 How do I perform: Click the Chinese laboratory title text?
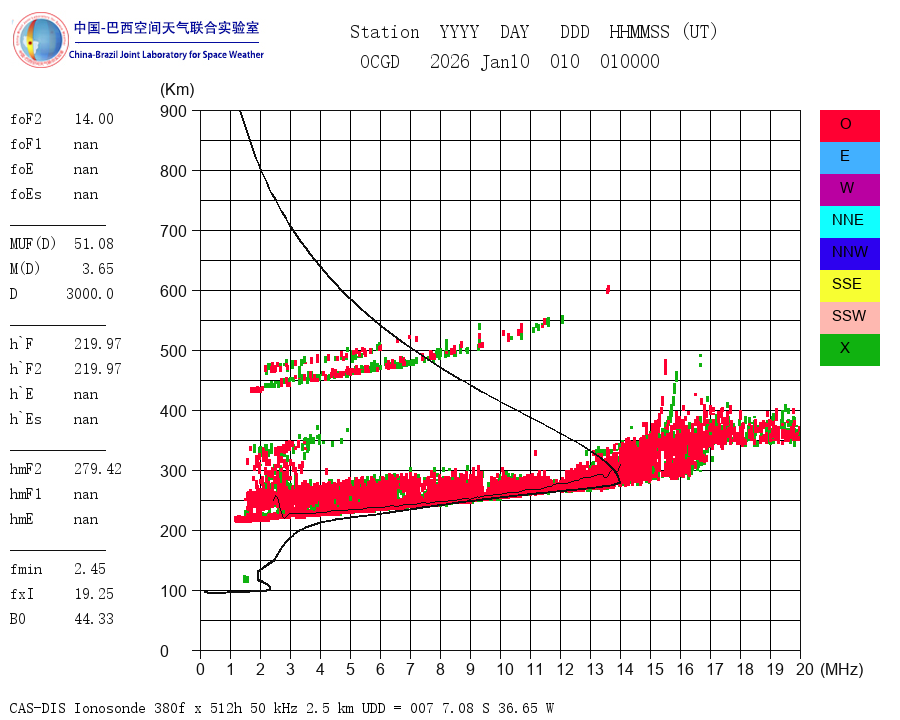(166, 28)
